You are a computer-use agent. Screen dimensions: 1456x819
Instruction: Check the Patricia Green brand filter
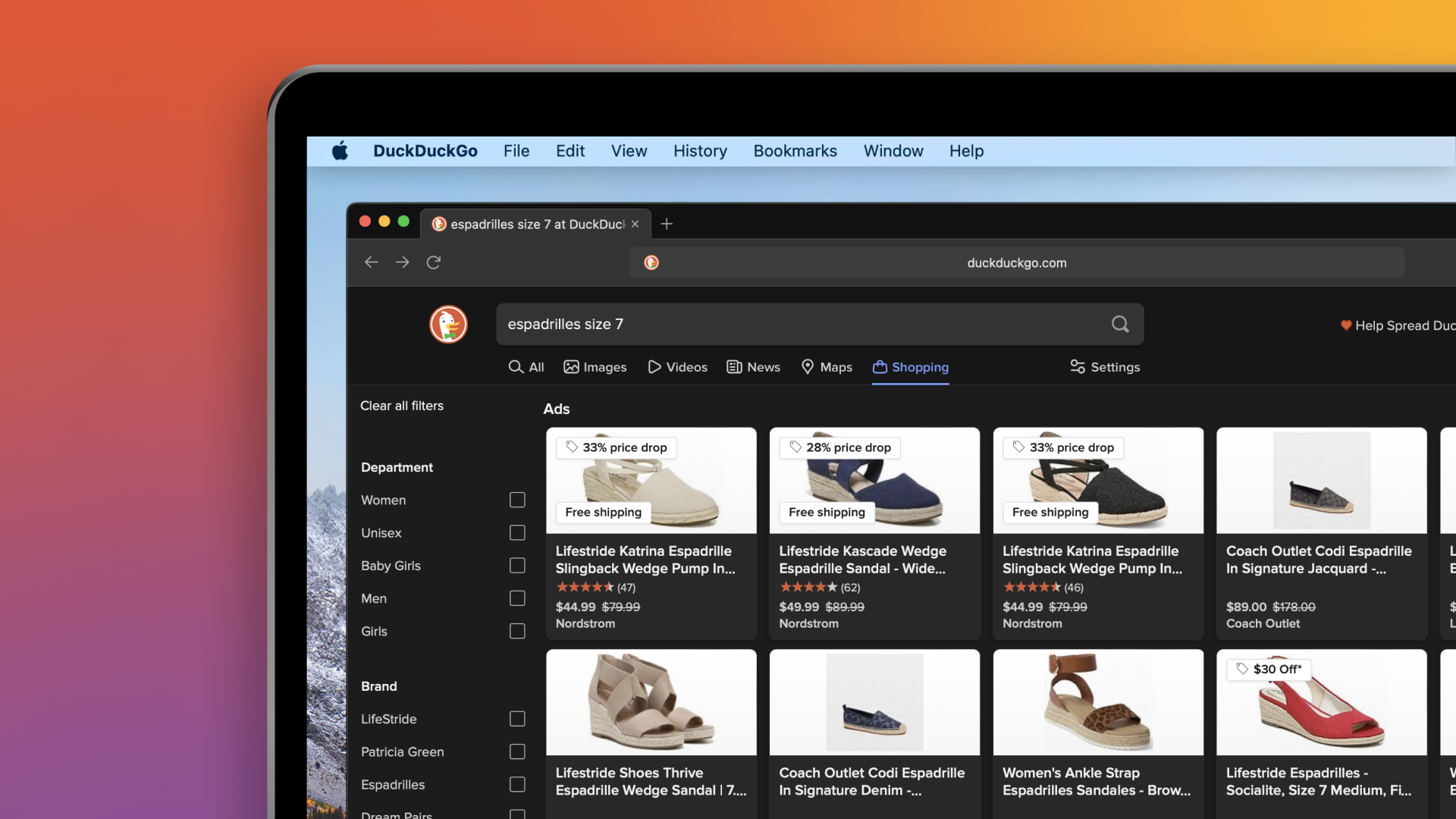tap(517, 752)
